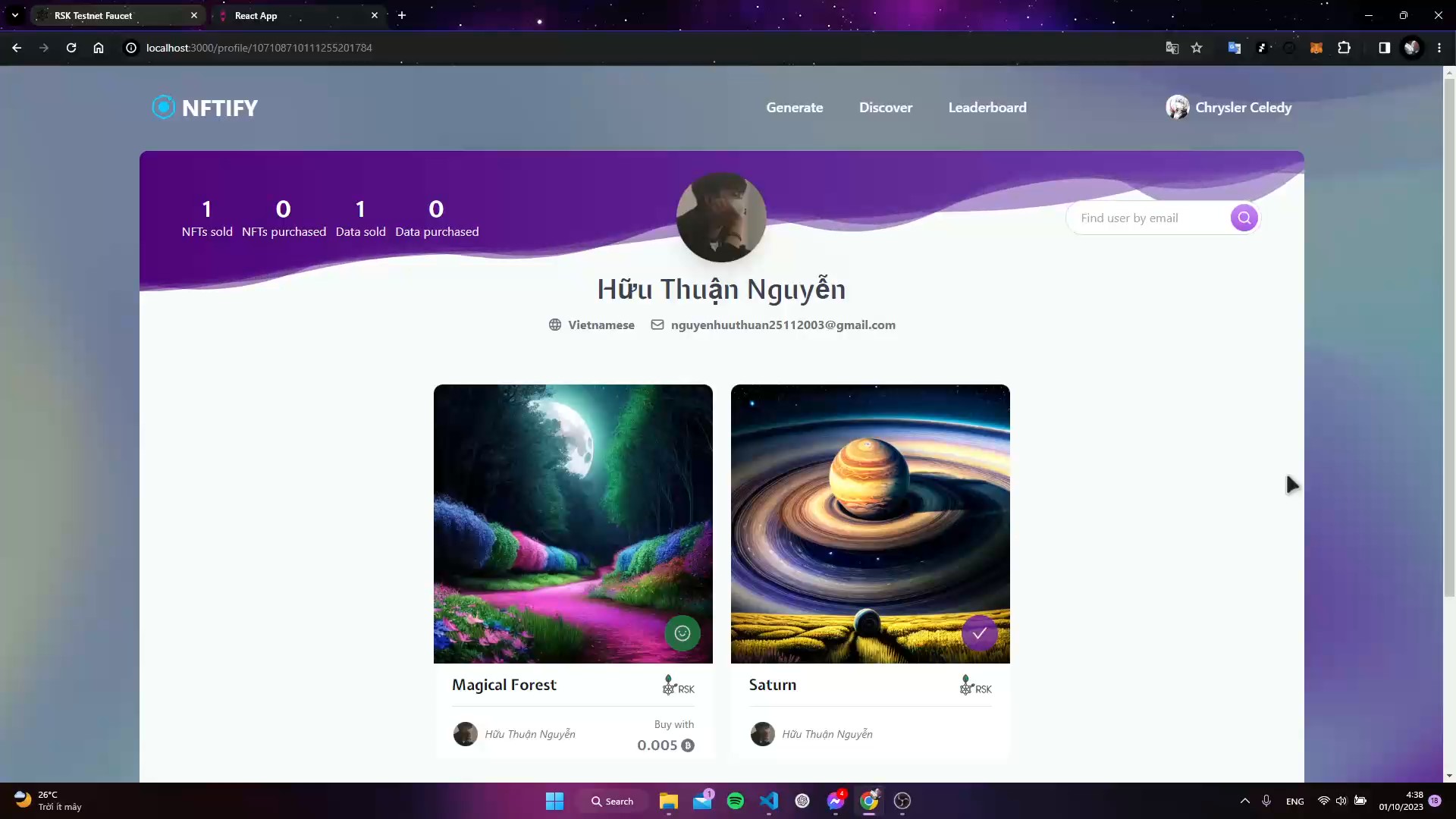
Task: Switch to RSK Testnet Faucet tab
Action: click(x=93, y=15)
